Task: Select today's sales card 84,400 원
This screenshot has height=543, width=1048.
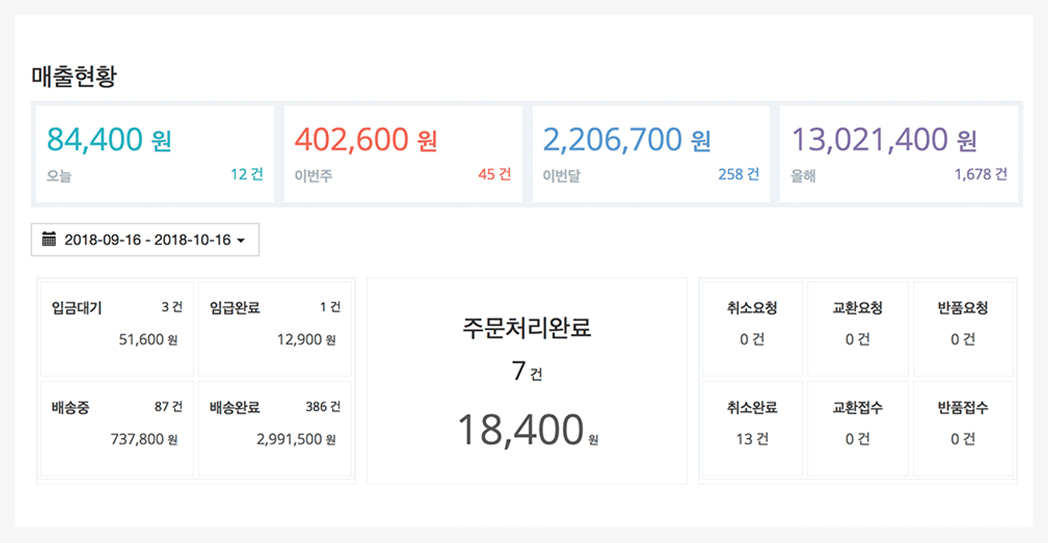Action: (155, 154)
